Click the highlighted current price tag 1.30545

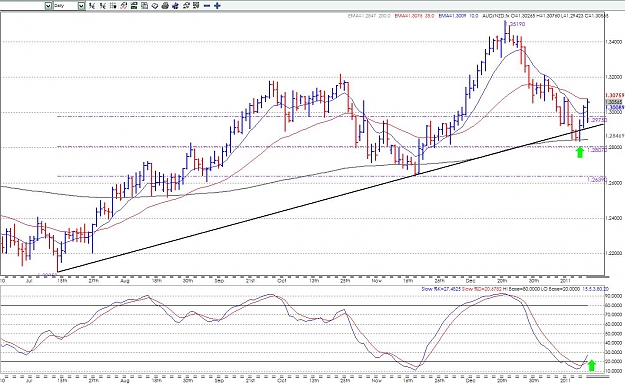(614, 102)
